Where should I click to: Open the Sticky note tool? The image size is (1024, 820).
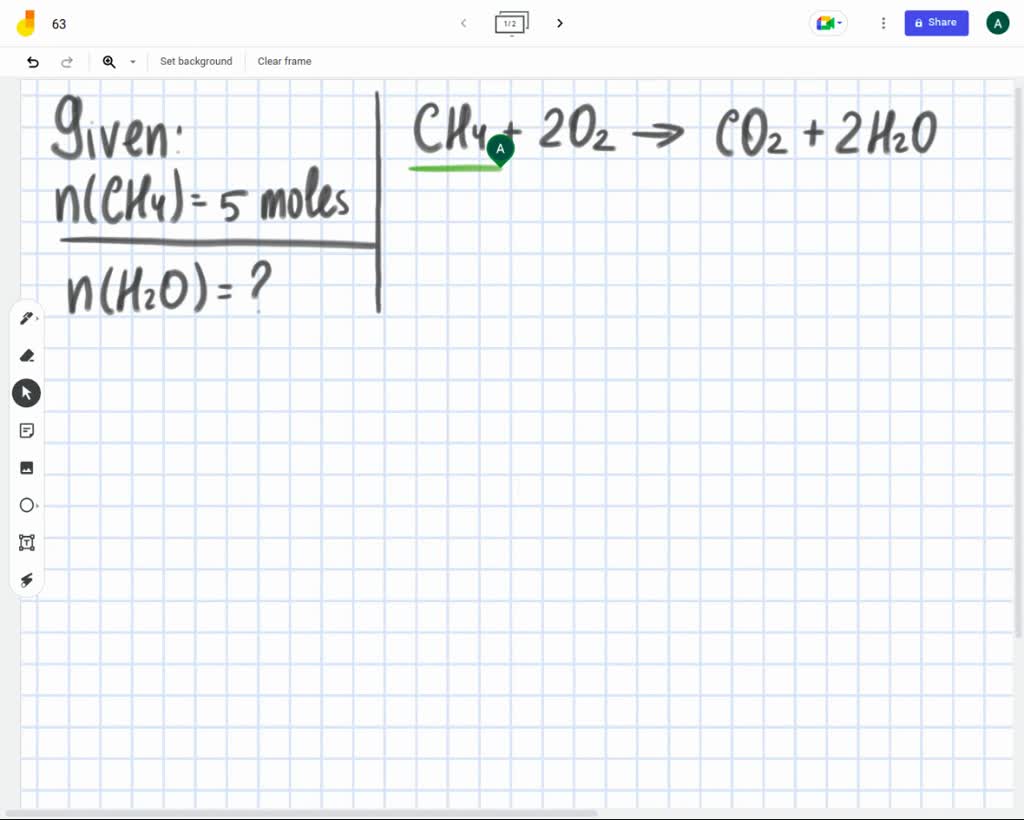click(26, 430)
